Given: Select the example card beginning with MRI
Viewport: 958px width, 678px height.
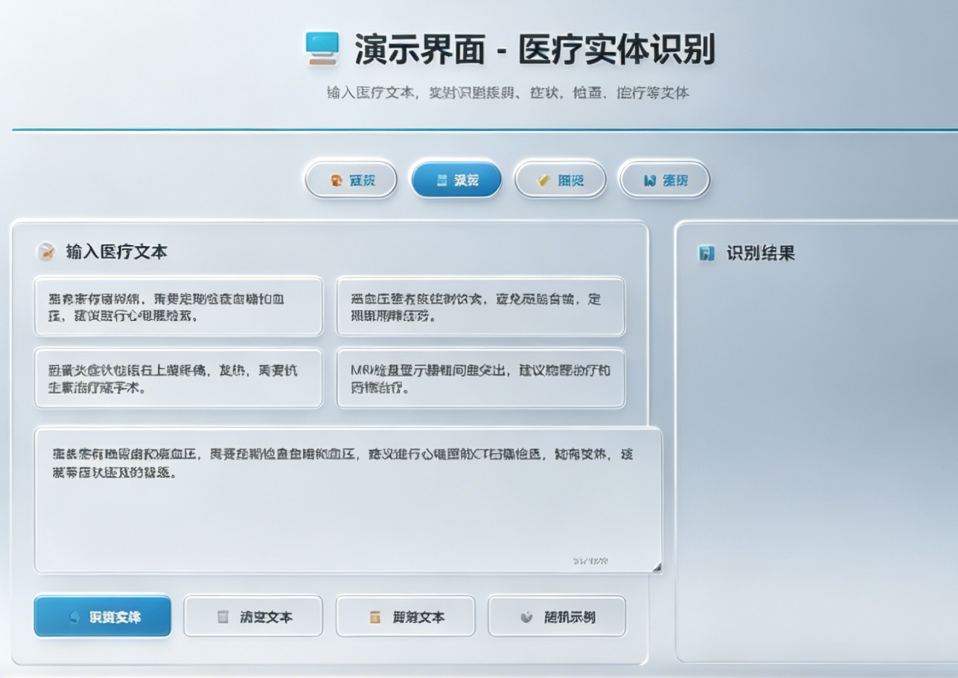Looking at the screenshot, I should pyautogui.click(x=481, y=378).
